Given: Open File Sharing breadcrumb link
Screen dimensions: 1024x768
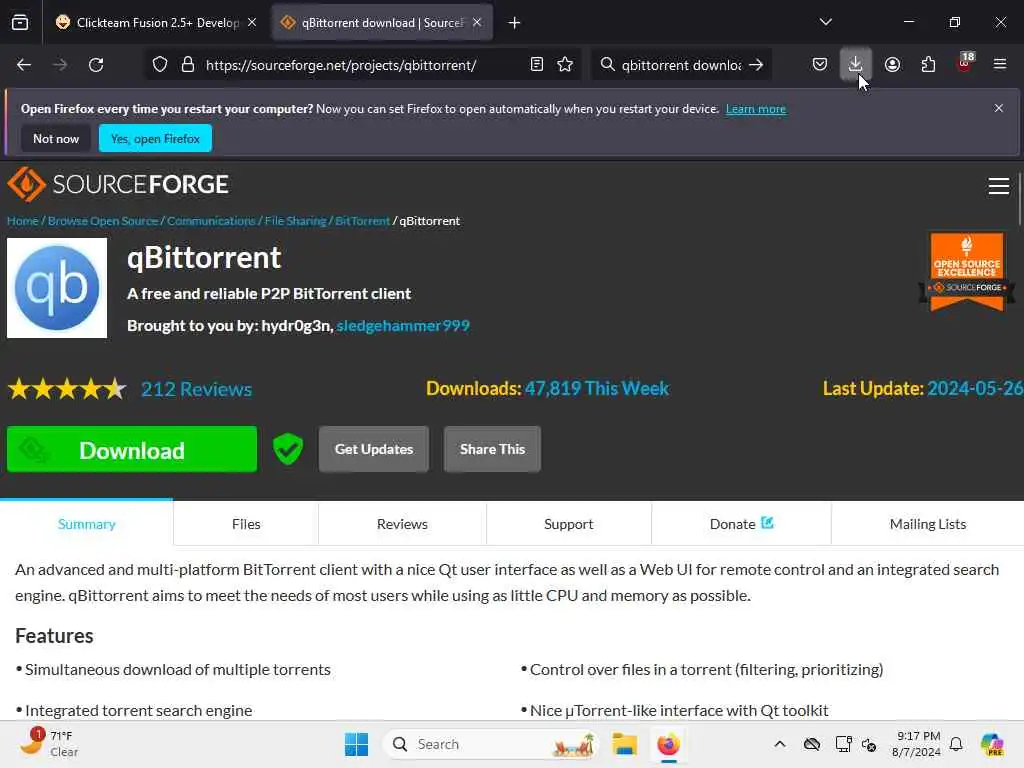Looking at the screenshot, I should pyautogui.click(x=295, y=221).
